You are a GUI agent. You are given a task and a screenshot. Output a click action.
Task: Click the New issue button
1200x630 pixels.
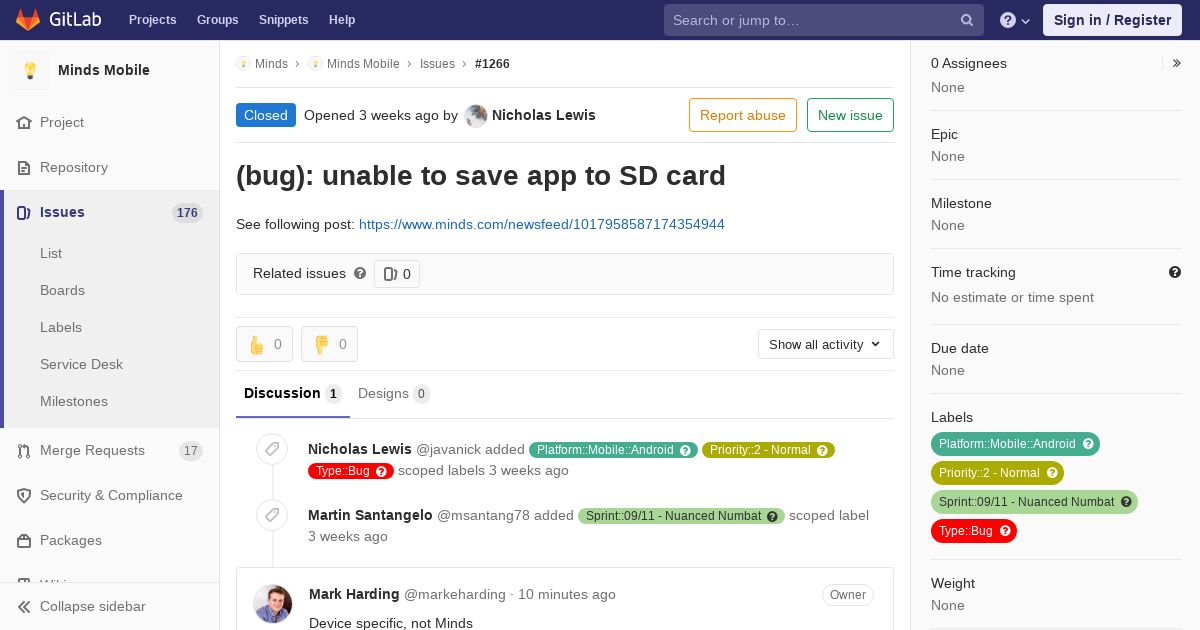point(850,115)
